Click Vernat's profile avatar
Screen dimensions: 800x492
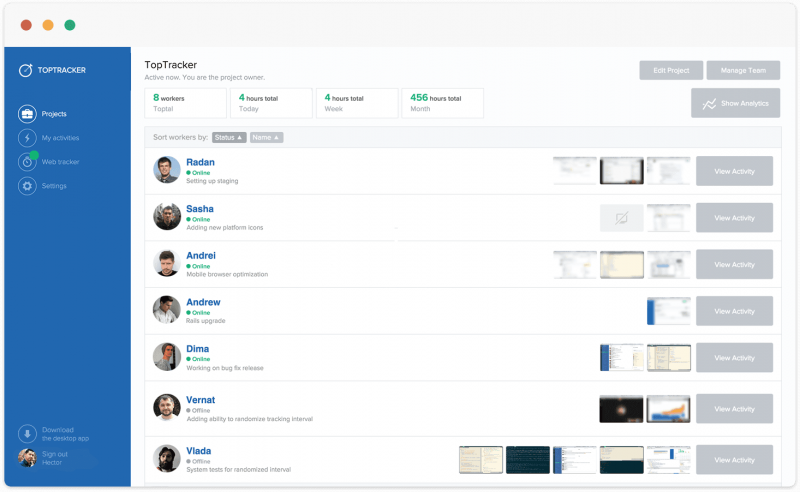tap(167, 407)
